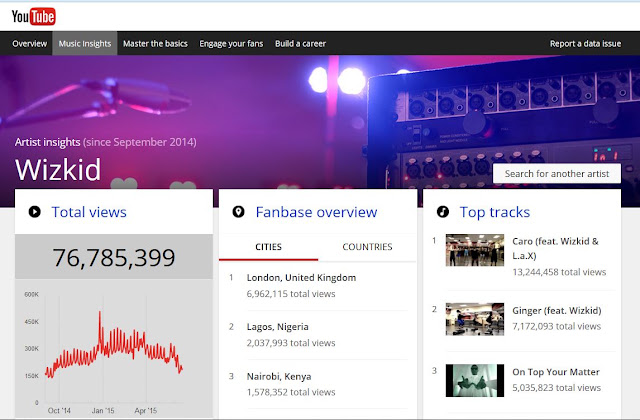Go to Engage your fans
Viewport: 640px width, 420px height.
click(x=231, y=43)
